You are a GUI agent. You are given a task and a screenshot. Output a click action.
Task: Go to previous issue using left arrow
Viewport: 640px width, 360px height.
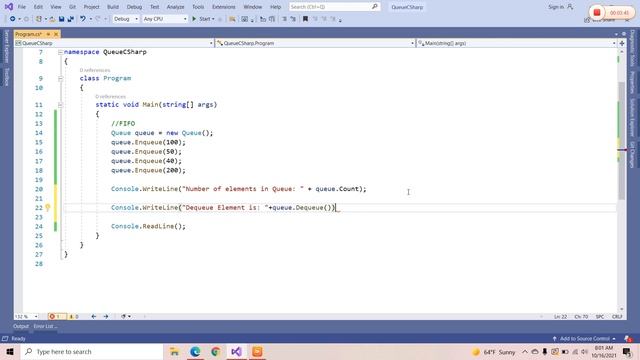click(94, 316)
